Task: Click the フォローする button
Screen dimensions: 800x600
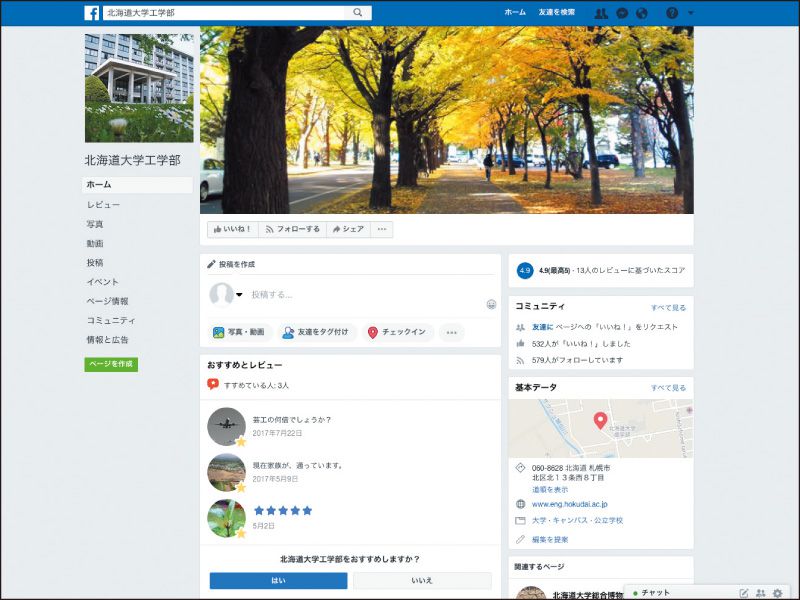Action: pyautogui.click(x=292, y=230)
